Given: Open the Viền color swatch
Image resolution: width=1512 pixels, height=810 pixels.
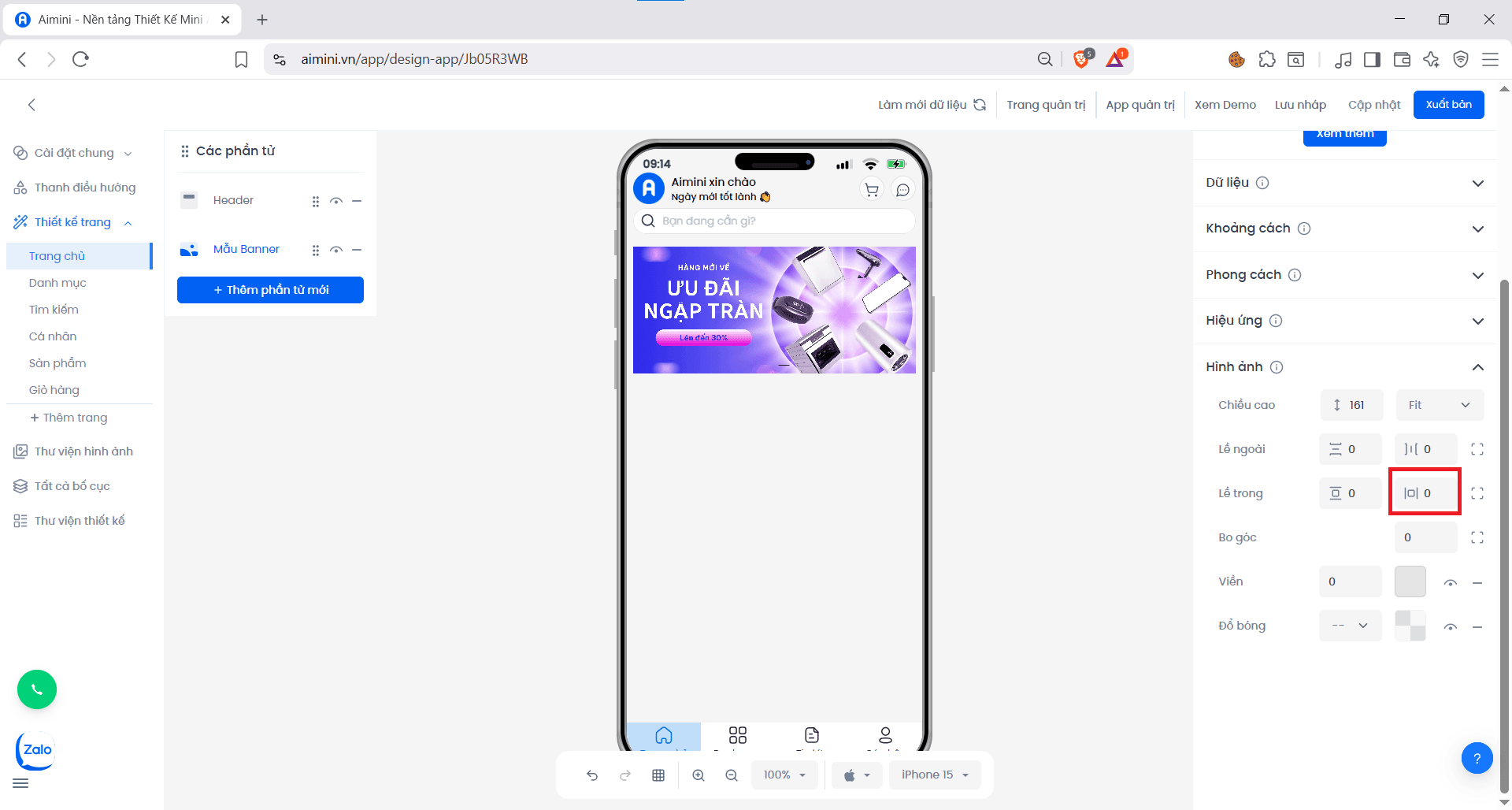Looking at the screenshot, I should [1410, 581].
